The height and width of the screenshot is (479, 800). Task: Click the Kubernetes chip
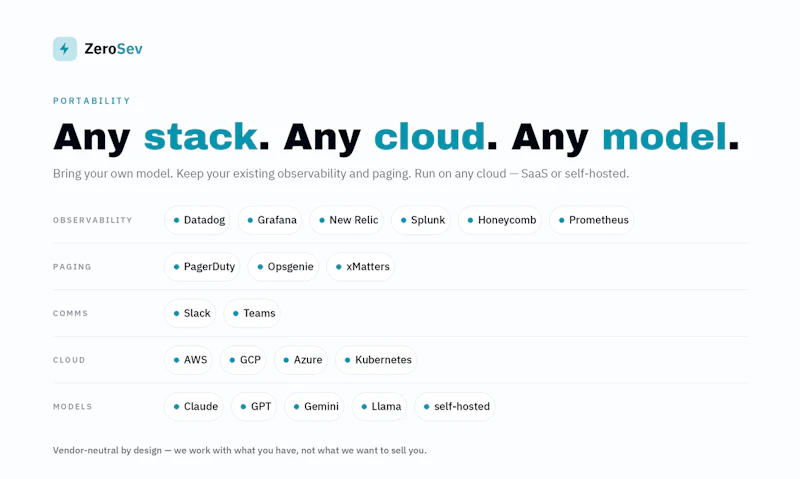tap(376, 360)
